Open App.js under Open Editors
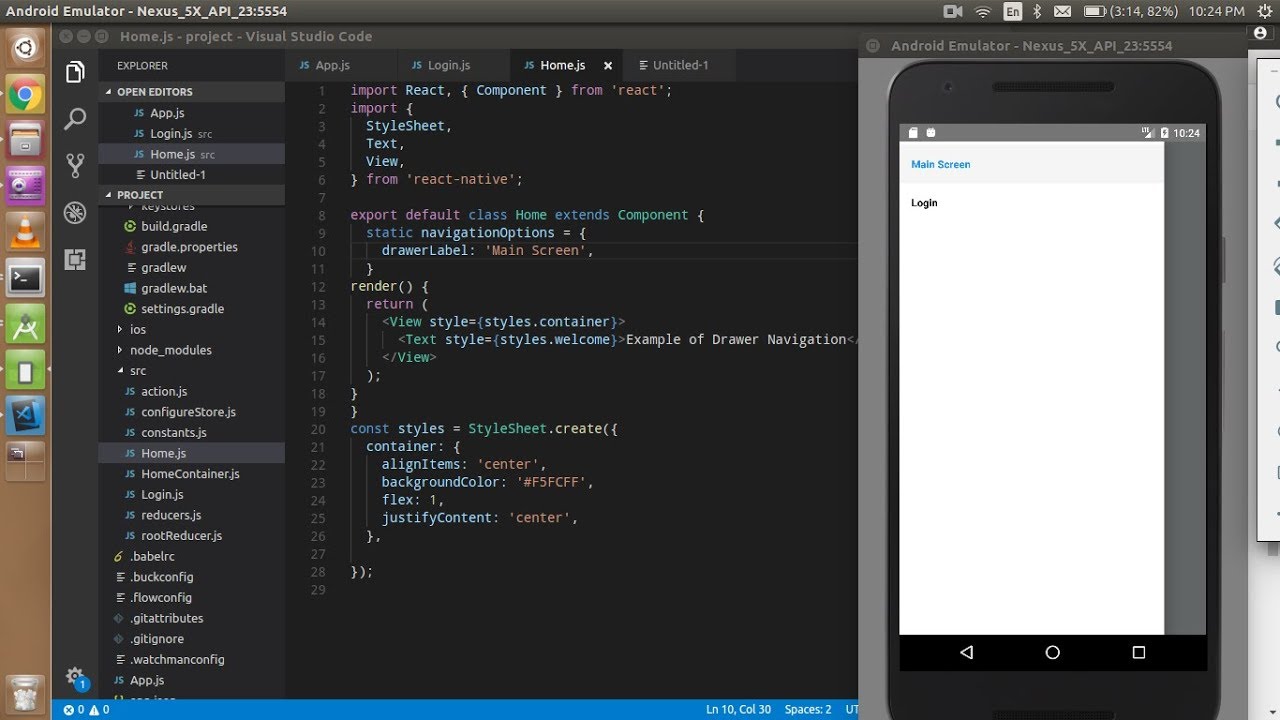Image resolution: width=1280 pixels, height=720 pixels. coord(191,113)
